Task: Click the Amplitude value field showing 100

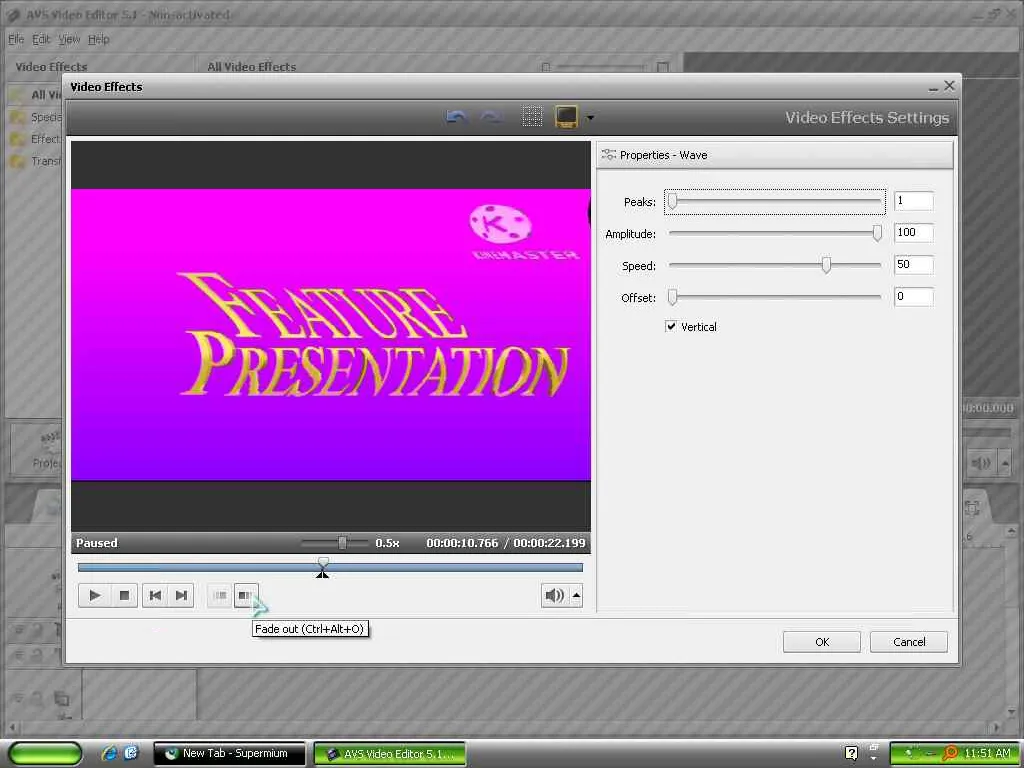Action: click(913, 232)
